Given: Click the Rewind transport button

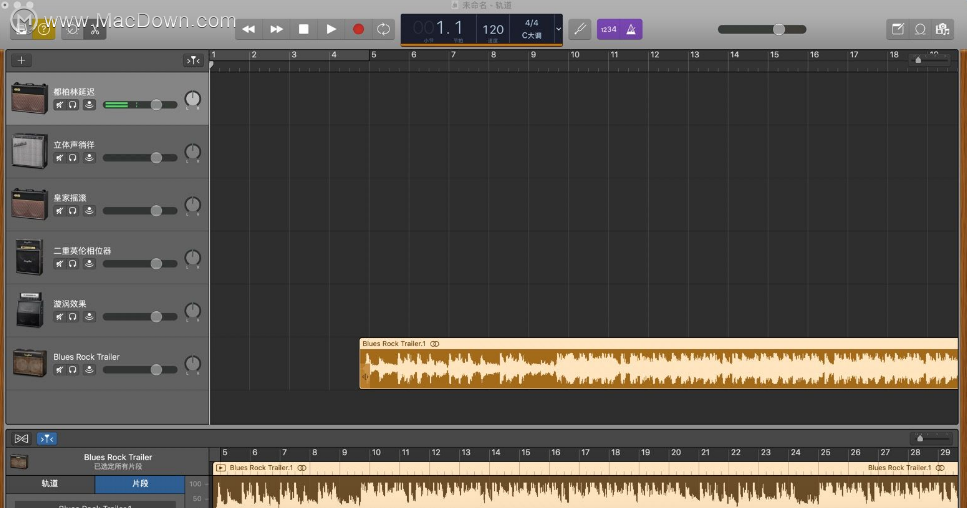Looking at the screenshot, I should coord(249,29).
